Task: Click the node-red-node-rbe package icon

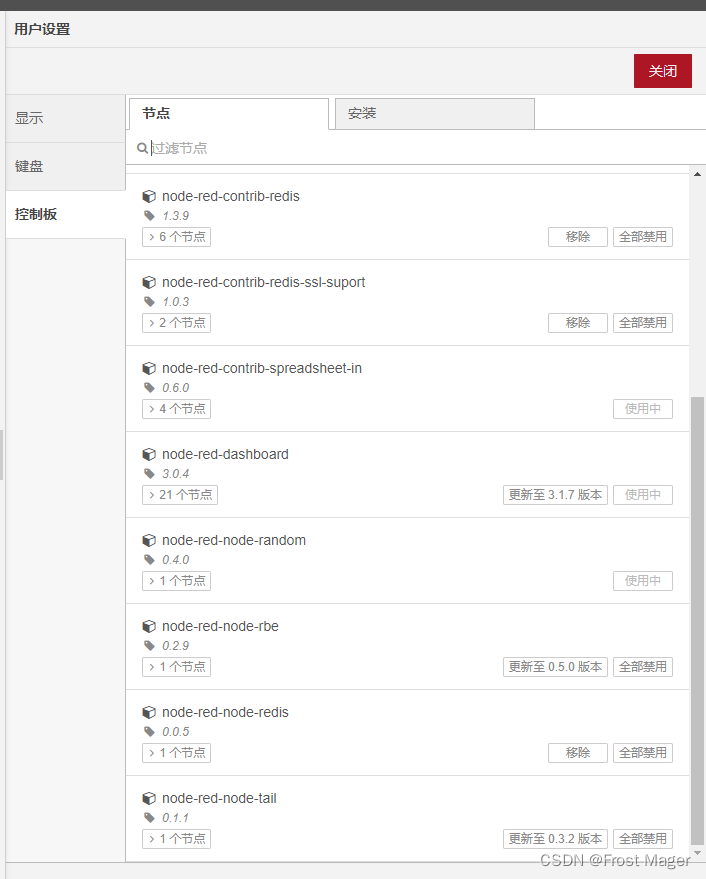Action: pos(149,626)
